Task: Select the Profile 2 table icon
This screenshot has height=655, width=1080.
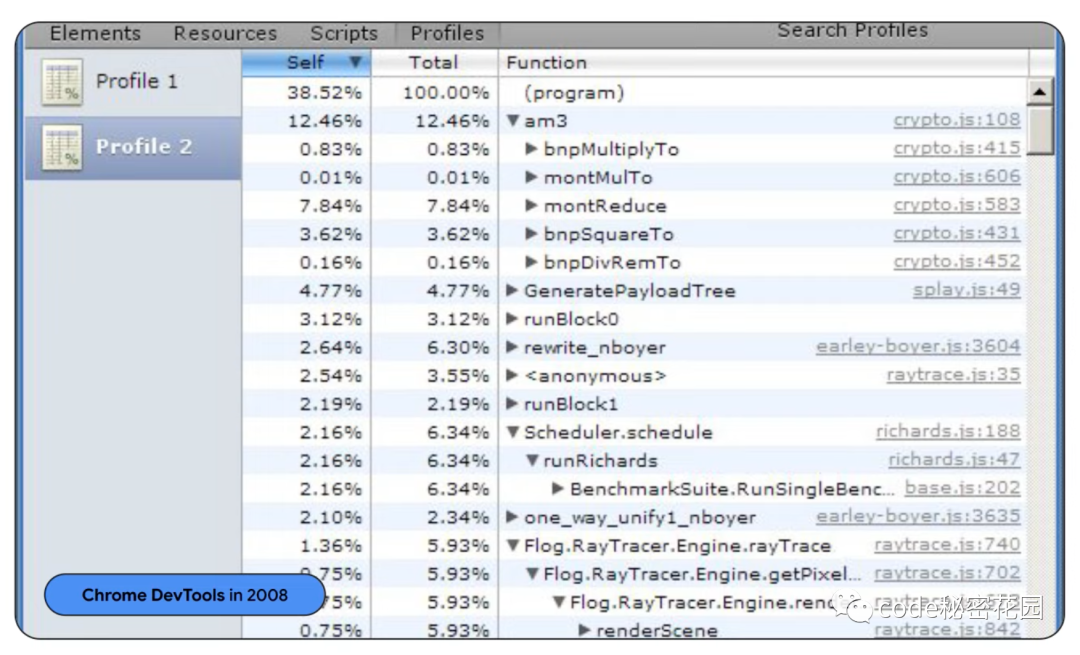Action: [x=62, y=147]
